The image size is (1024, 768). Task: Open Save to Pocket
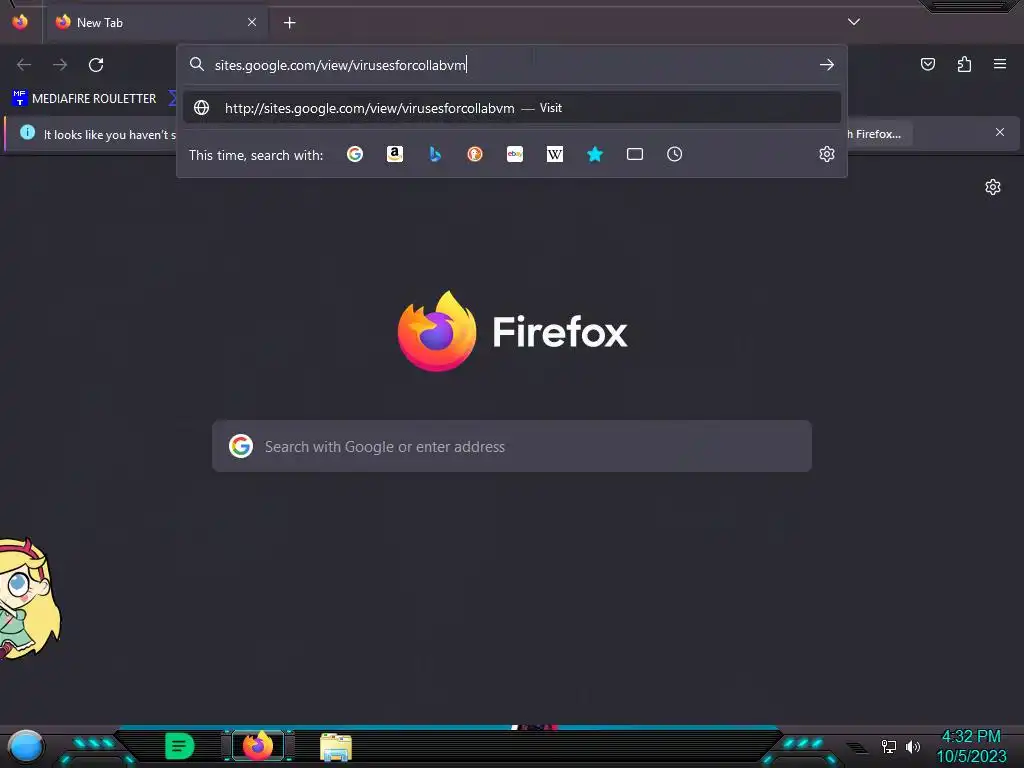[928, 64]
